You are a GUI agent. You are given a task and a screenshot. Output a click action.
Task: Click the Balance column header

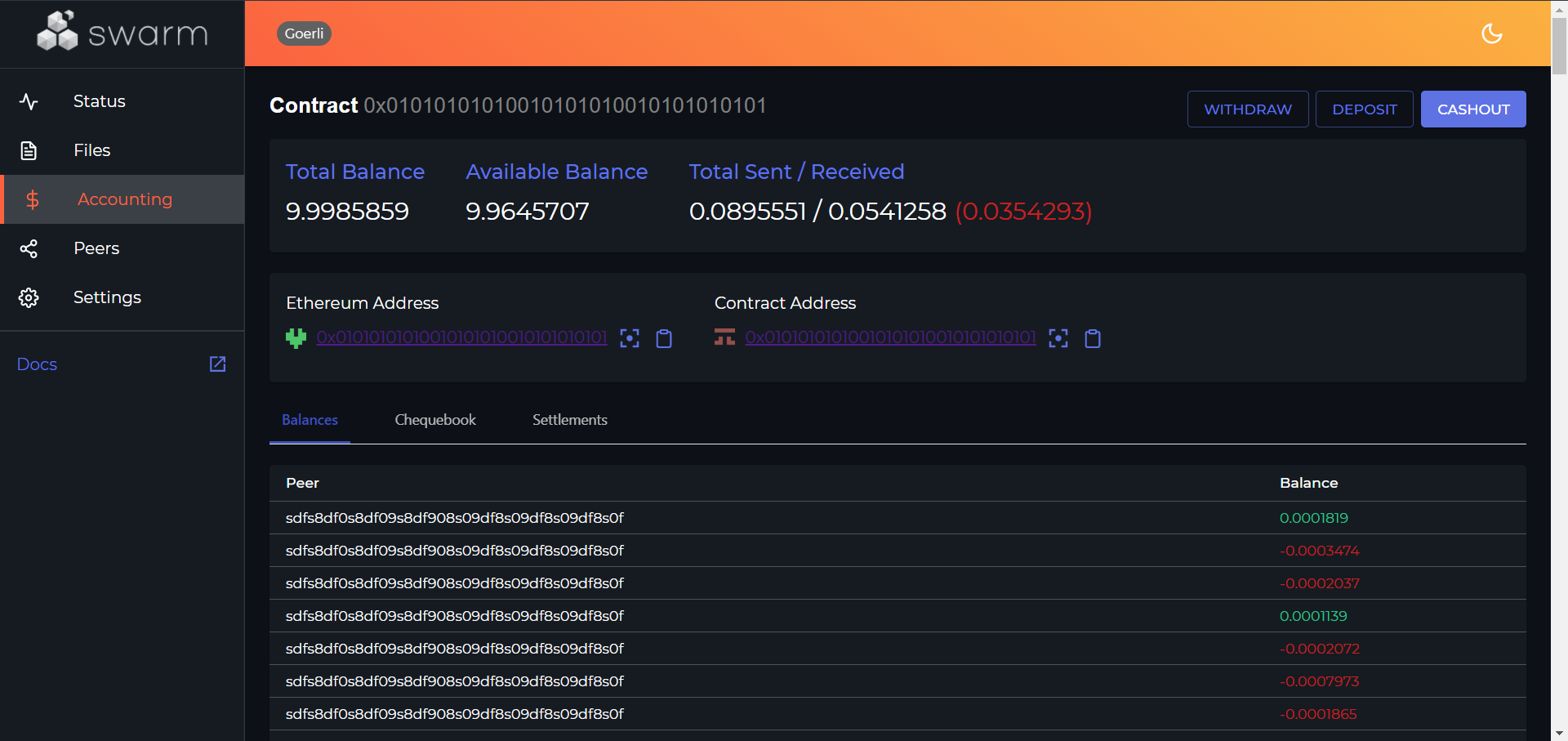1308,483
